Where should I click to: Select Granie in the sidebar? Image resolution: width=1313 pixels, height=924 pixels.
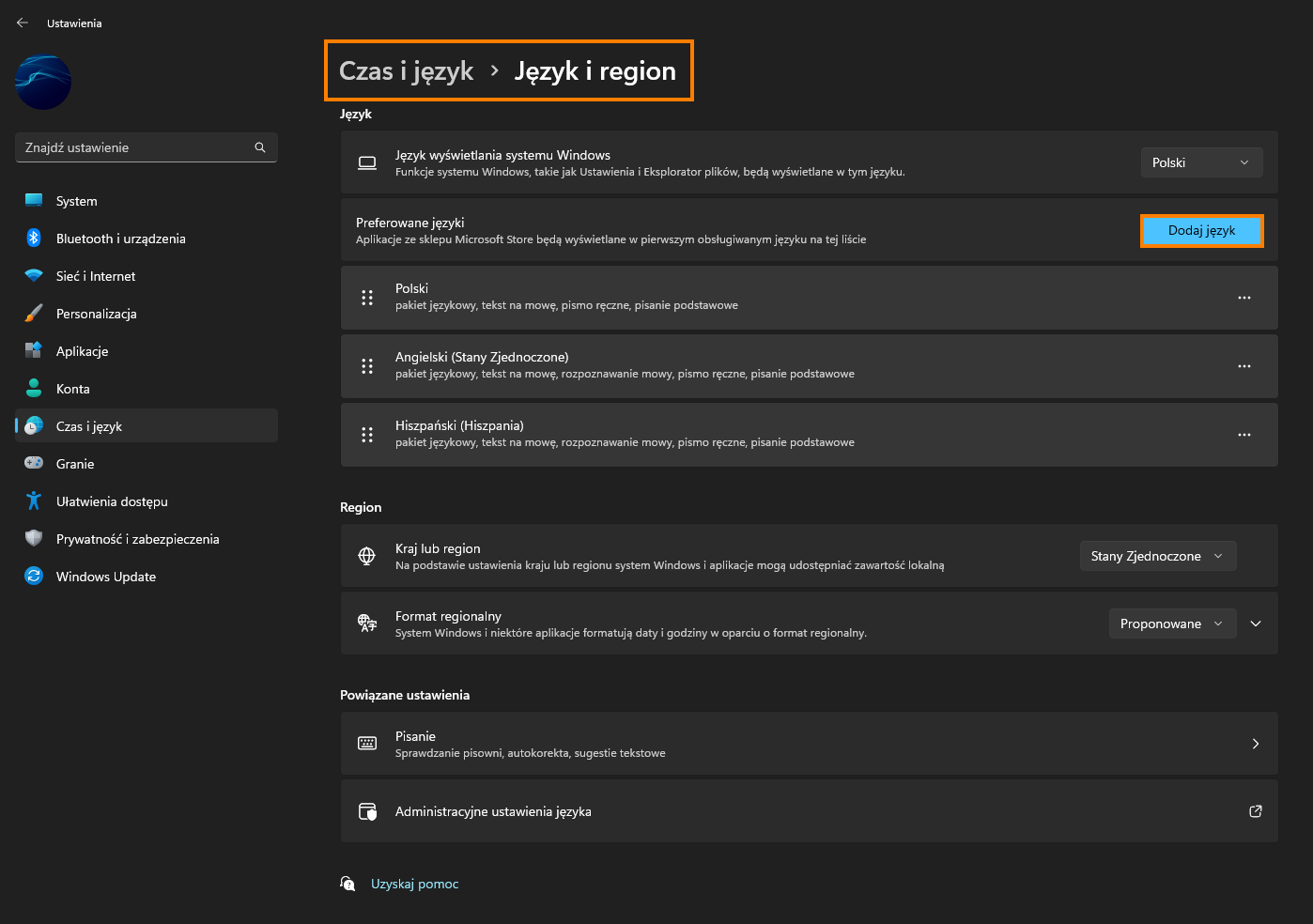(x=147, y=464)
